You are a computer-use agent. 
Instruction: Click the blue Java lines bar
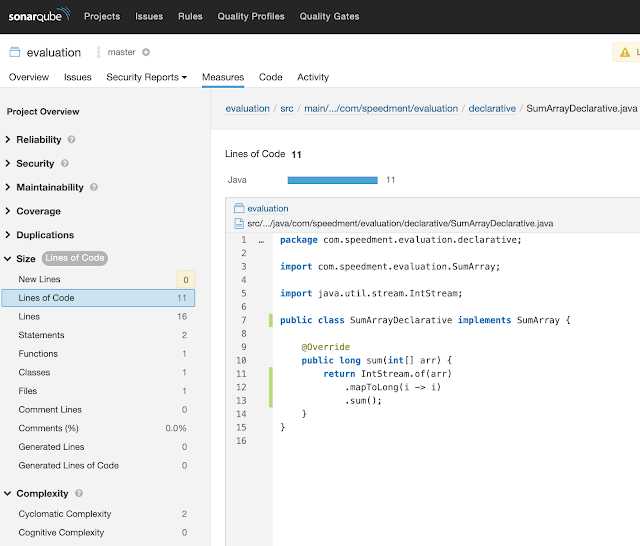pyautogui.click(x=332, y=180)
